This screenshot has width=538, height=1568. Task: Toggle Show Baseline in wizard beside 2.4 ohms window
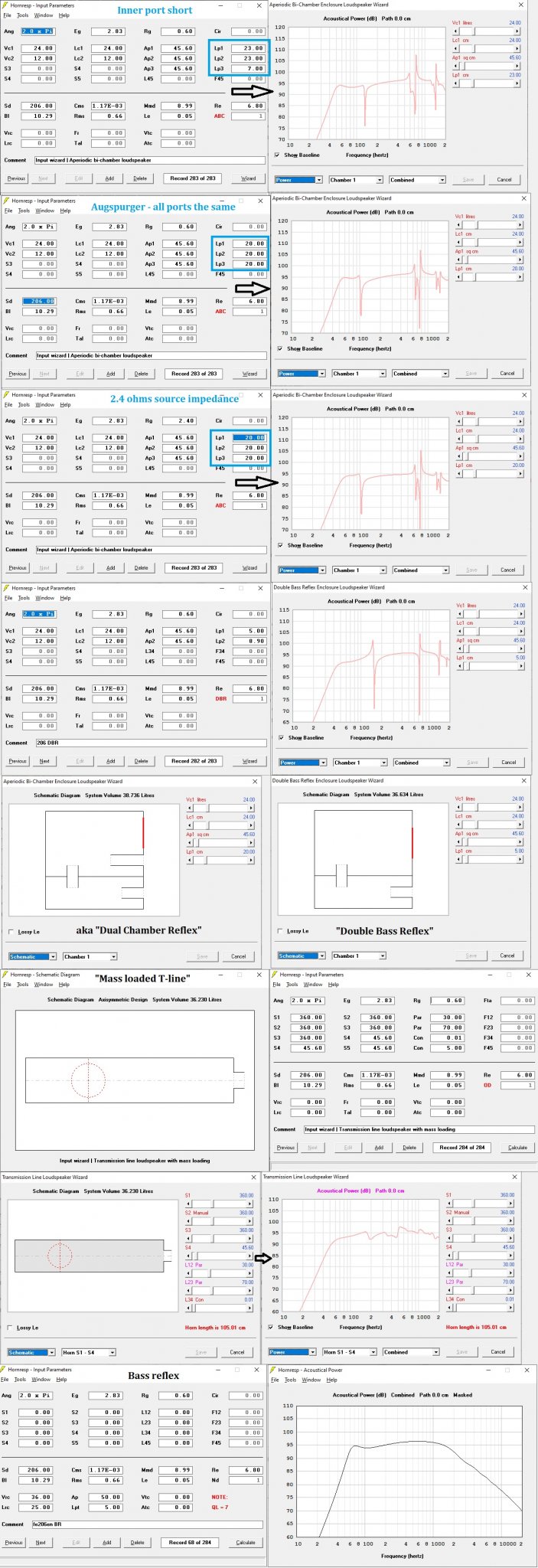point(280,545)
